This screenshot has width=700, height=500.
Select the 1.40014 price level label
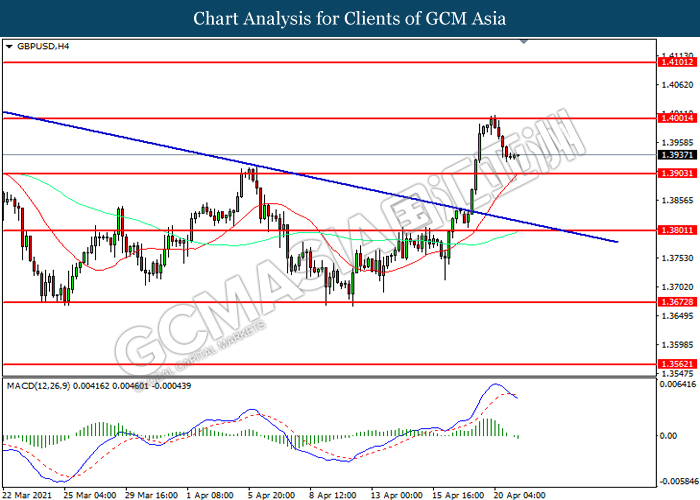(677, 118)
